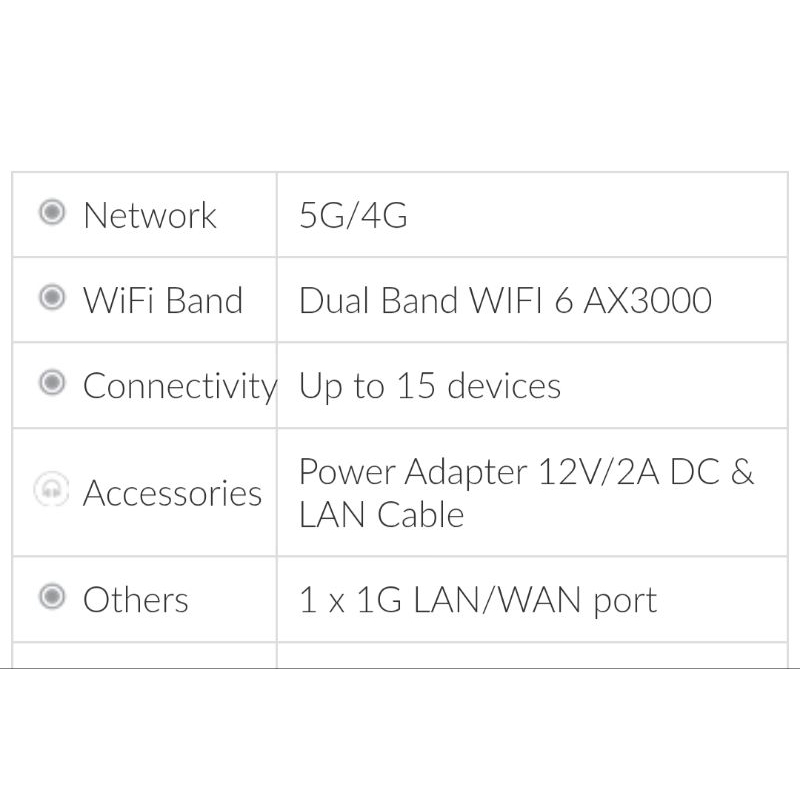800x800 pixels.
Task: Click the Up to 15 devices value
Action: click(430, 385)
